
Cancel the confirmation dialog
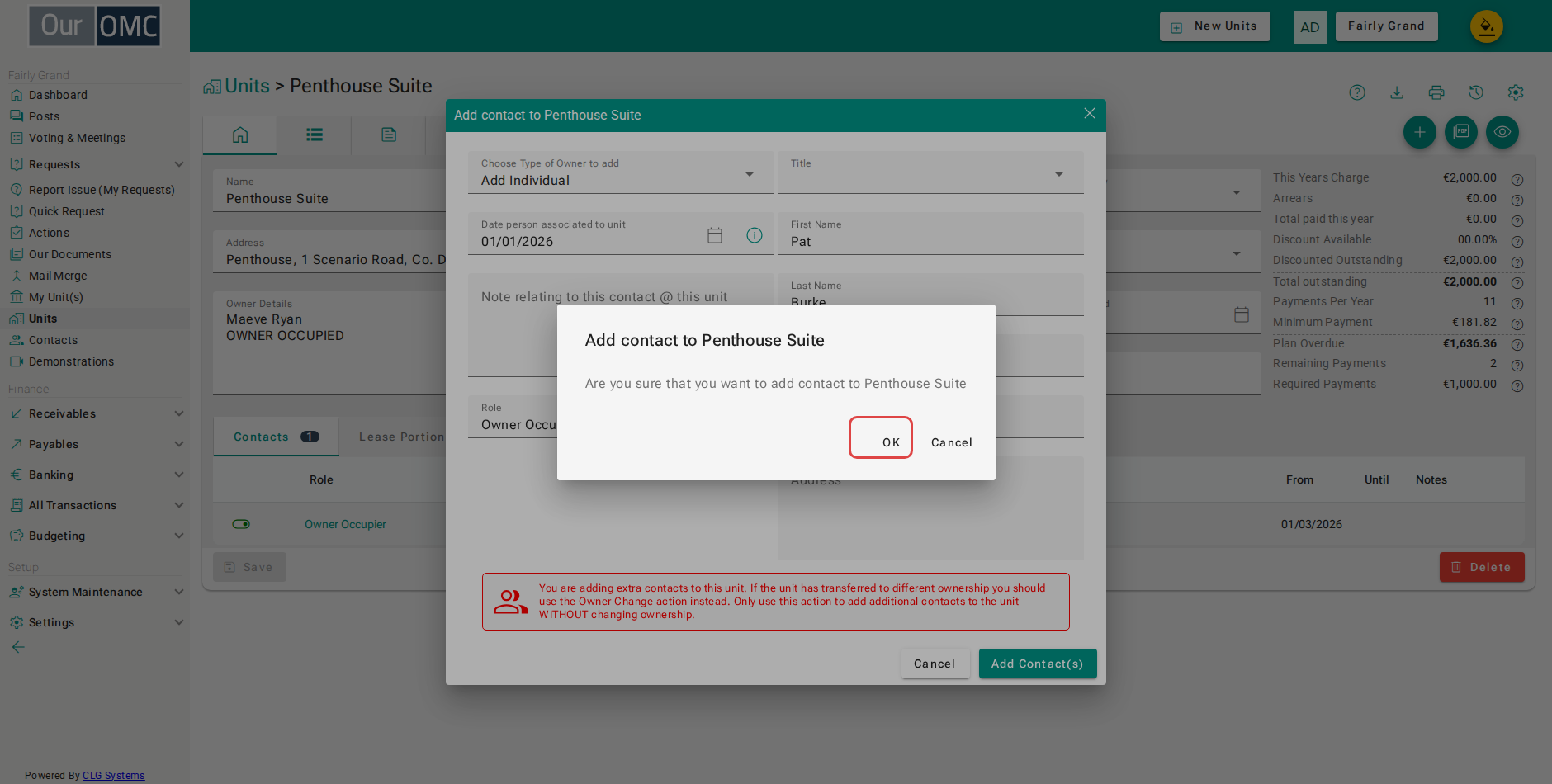(x=952, y=442)
